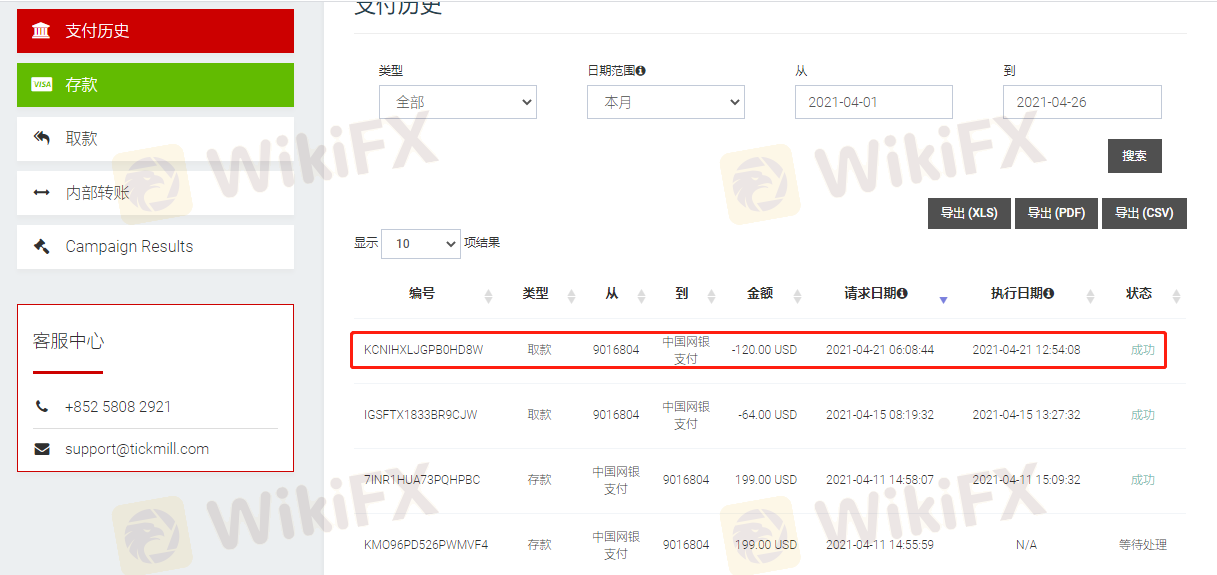Screen dimensions: 1217x575
Task: Click amount -64.00 USD cell
Action: [x=767, y=415]
